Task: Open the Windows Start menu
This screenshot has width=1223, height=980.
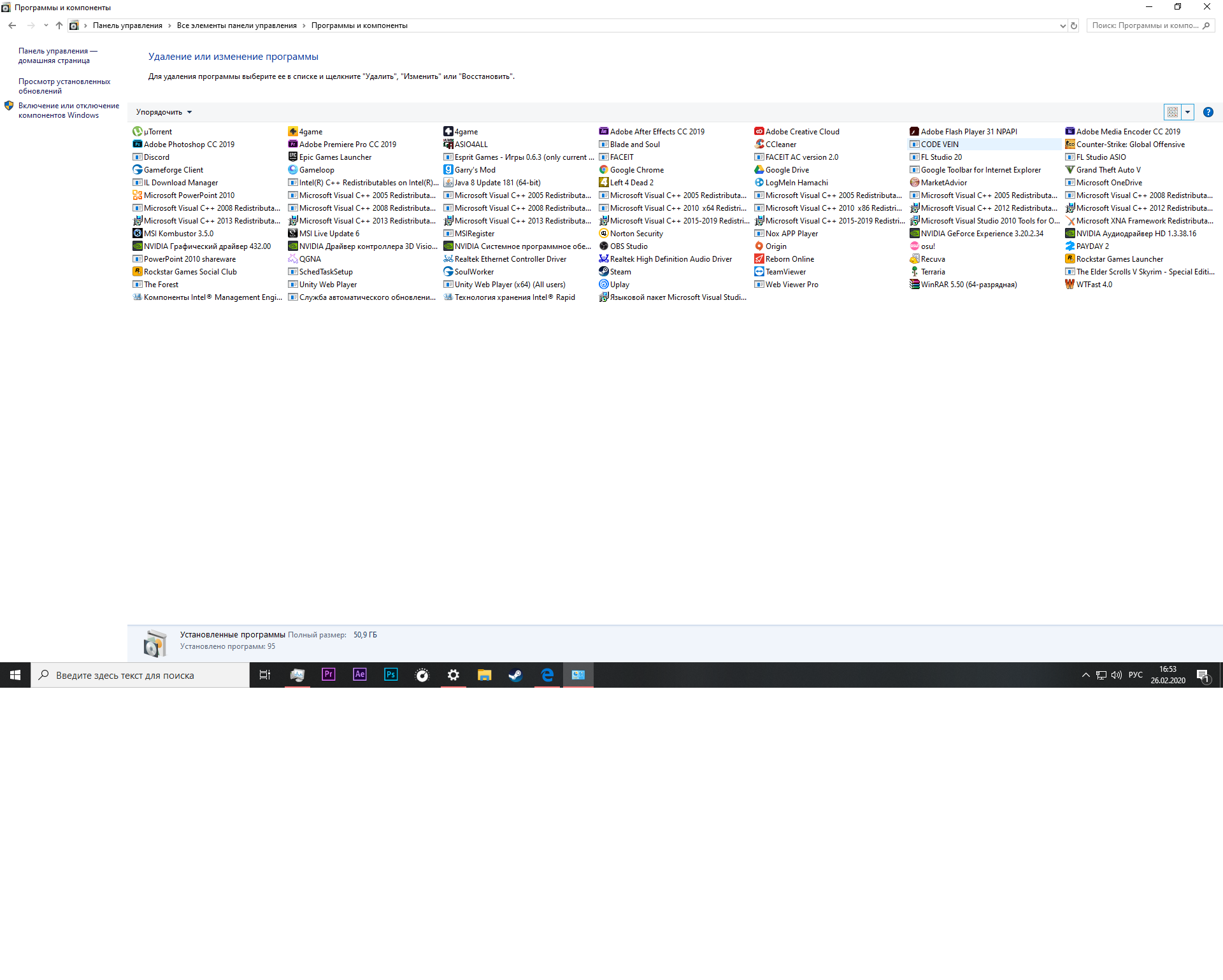Action: [x=15, y=675]
